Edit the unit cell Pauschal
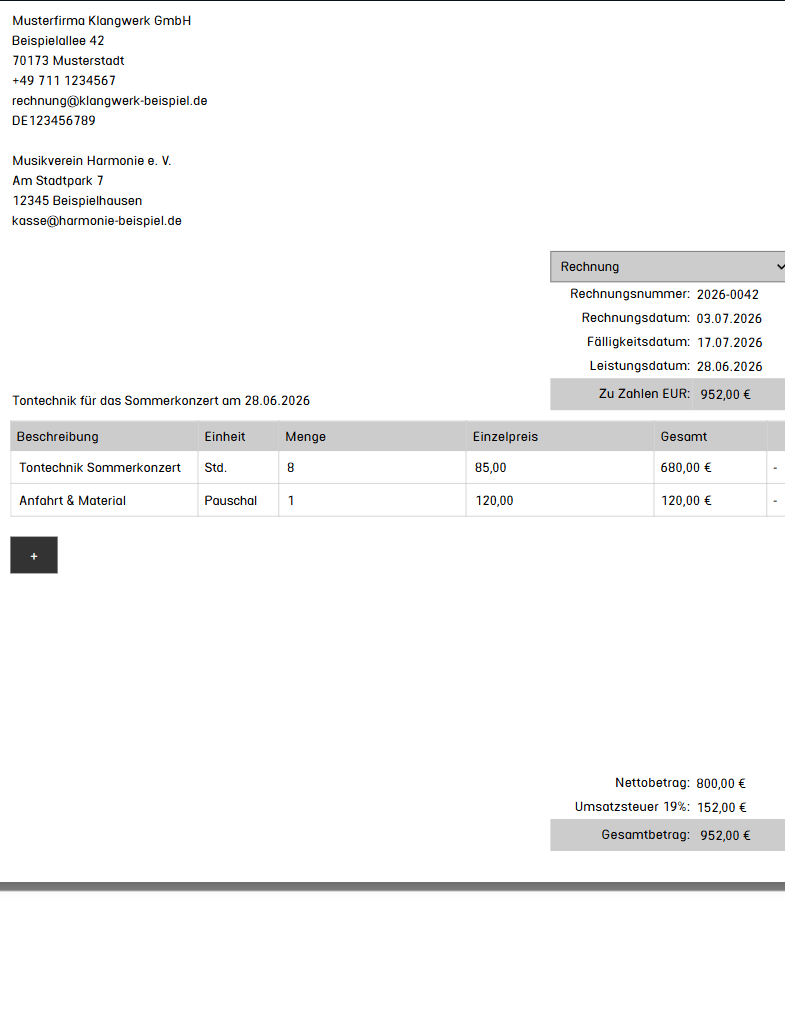The width and height of the screenshot is (785, 1021). pos(238,501)
